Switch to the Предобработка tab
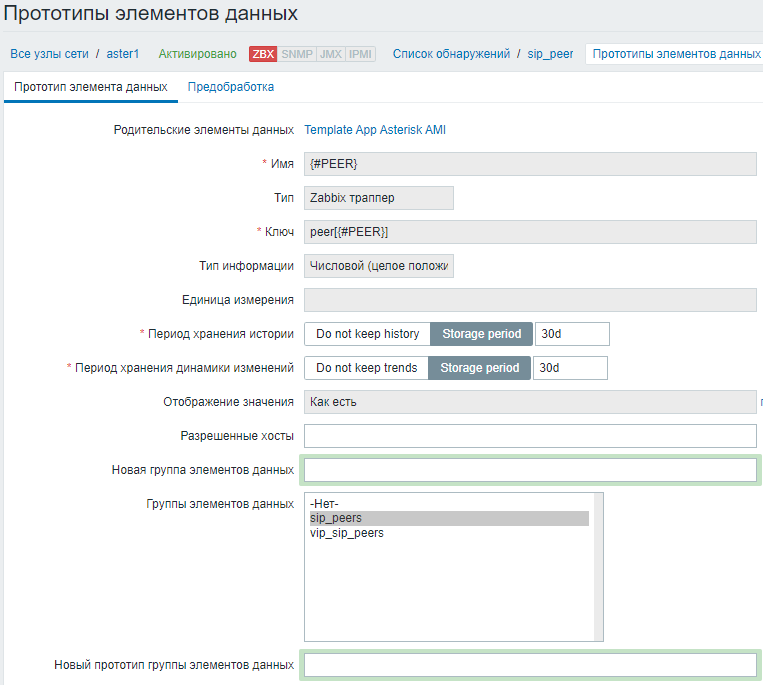 coord(230,87)
